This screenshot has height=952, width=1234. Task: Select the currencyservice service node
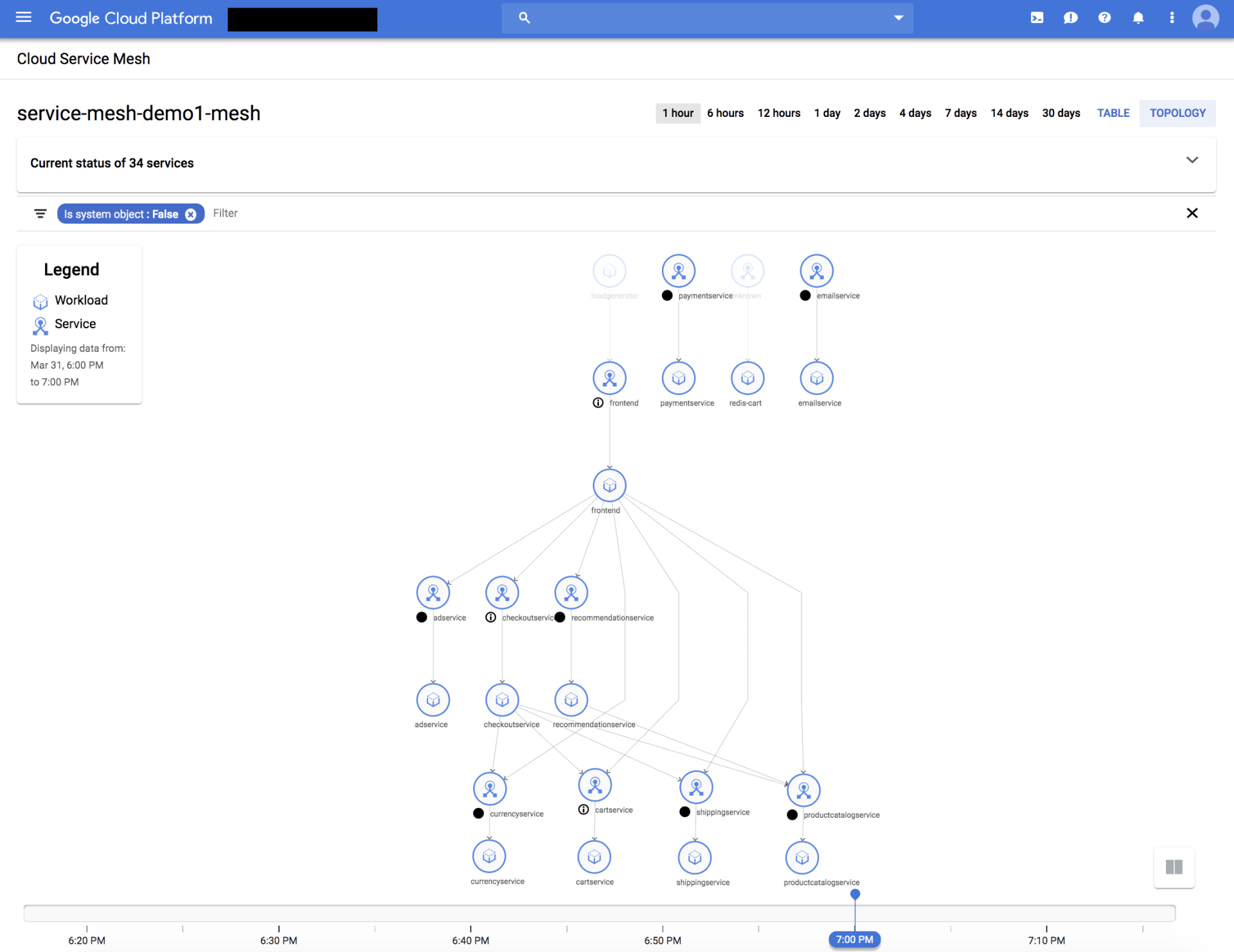pos(490,789)
